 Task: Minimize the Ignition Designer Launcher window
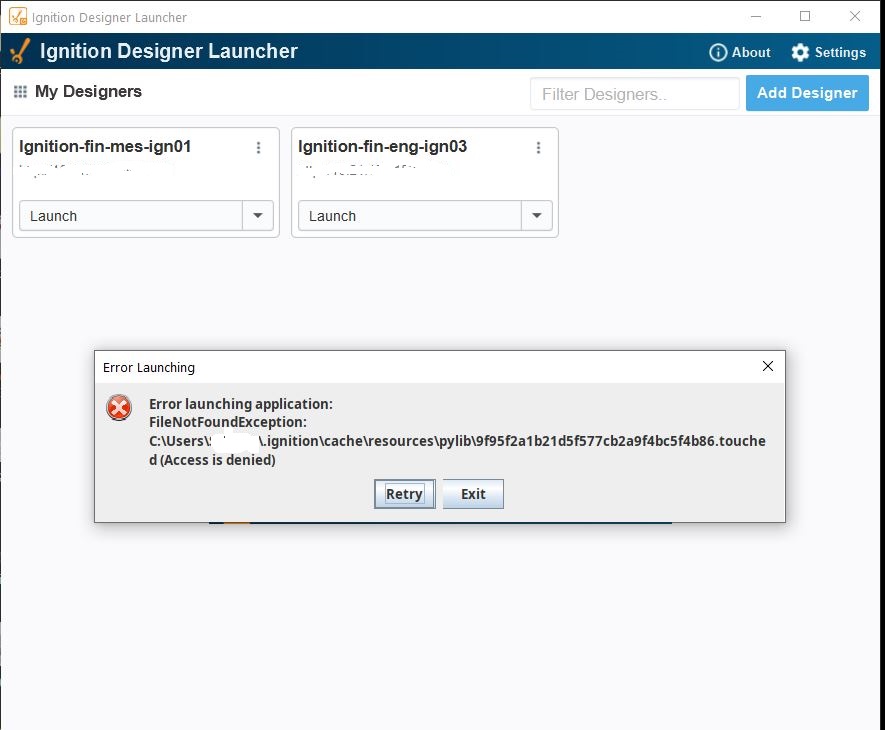point(756,16)
